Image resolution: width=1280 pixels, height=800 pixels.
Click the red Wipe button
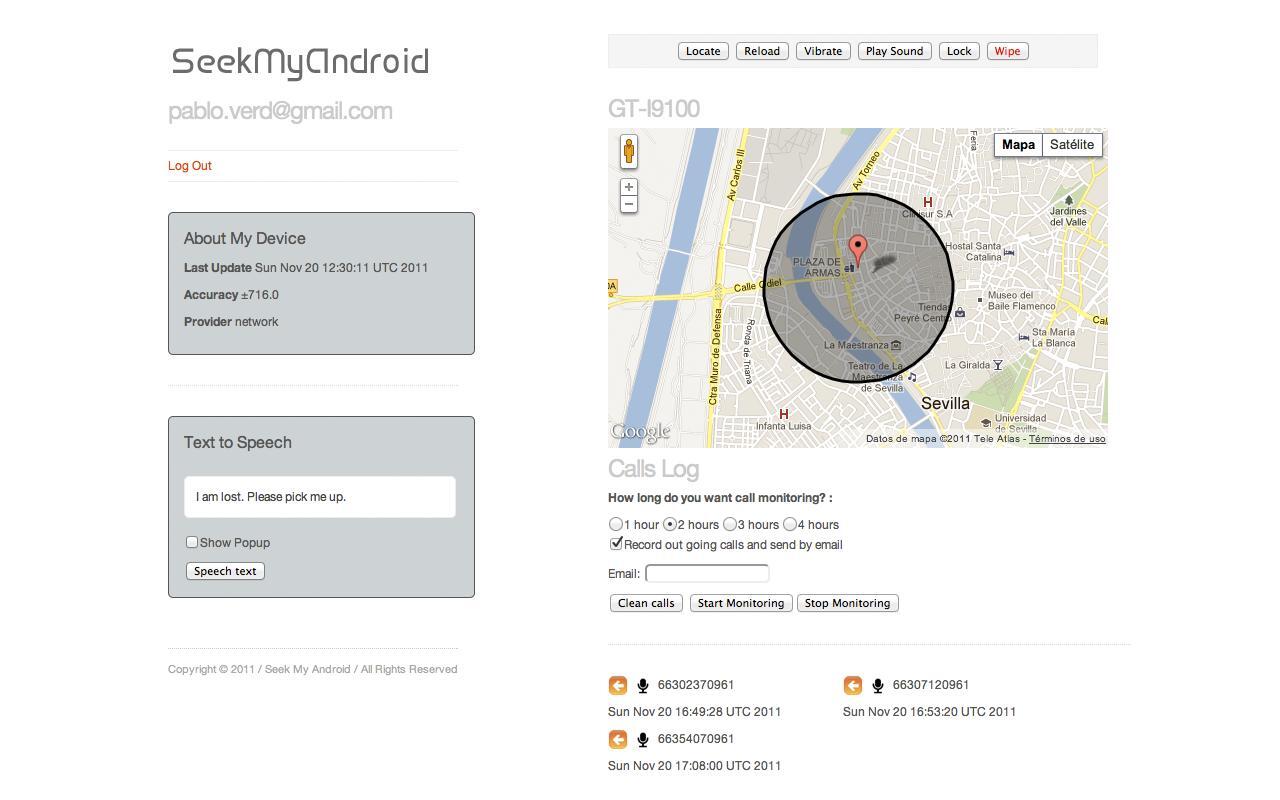pyautogui.click(x=1007, y=51)
